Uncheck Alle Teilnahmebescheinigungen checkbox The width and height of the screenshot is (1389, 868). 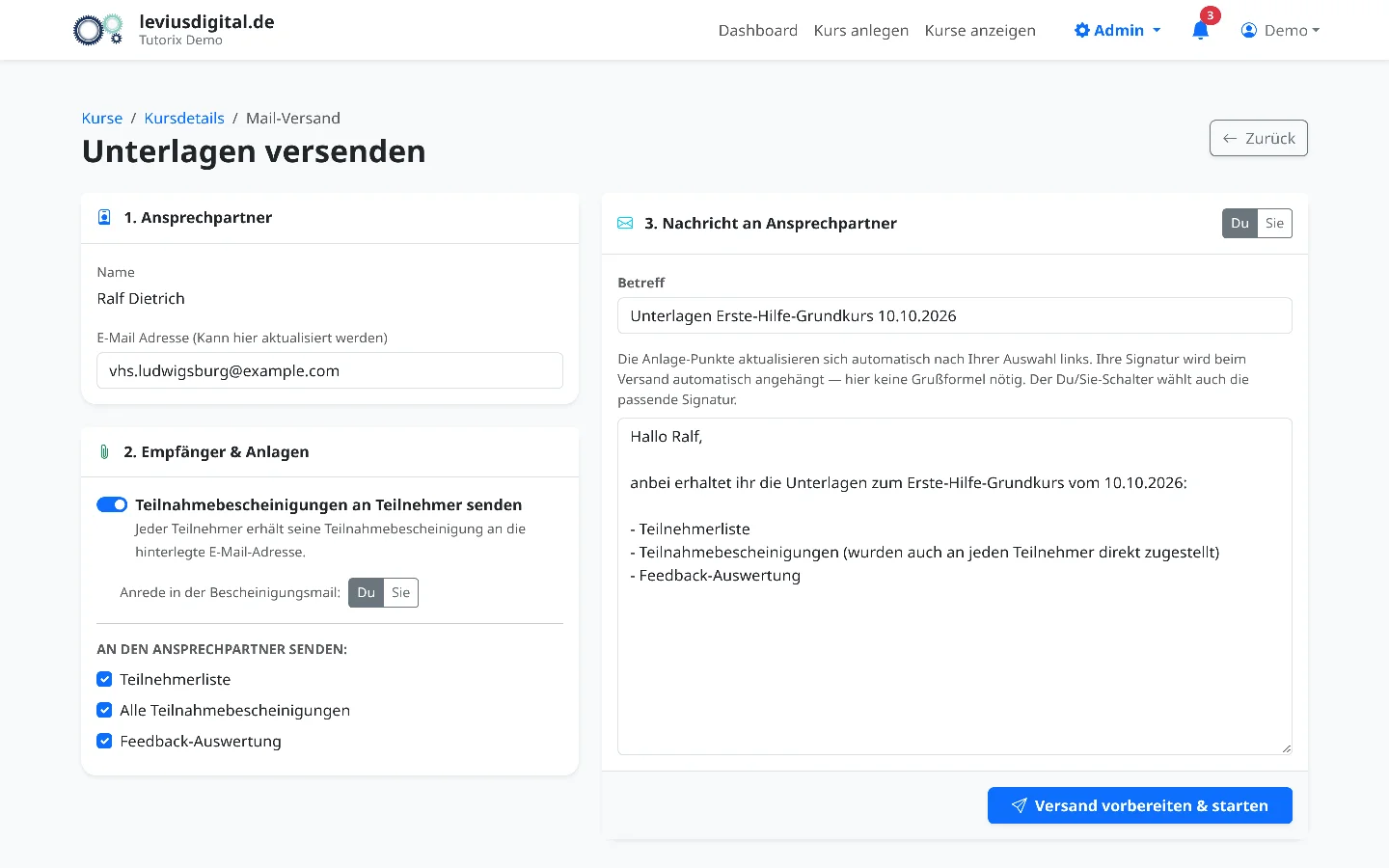pyautogui.click(x=104, y=710)
